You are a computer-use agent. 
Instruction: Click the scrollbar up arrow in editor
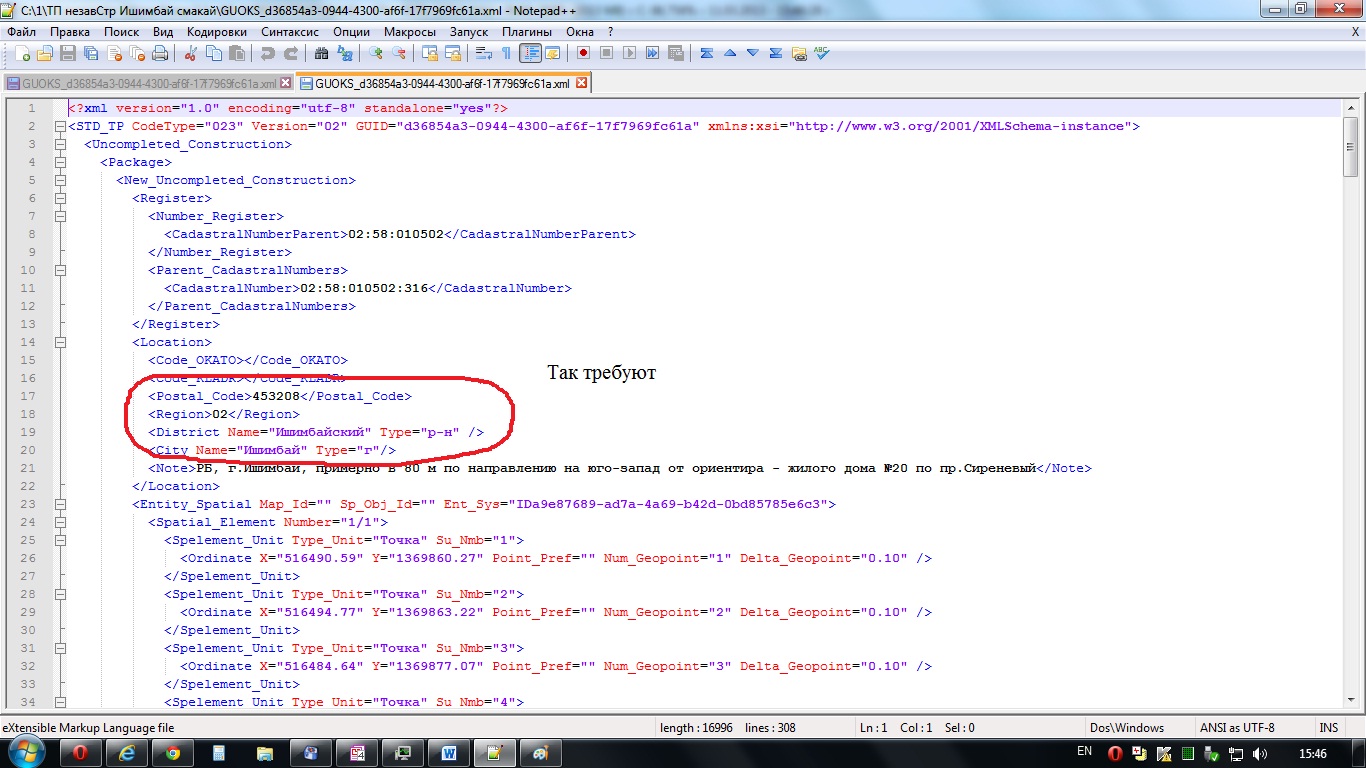click(x=1351, y=108)
